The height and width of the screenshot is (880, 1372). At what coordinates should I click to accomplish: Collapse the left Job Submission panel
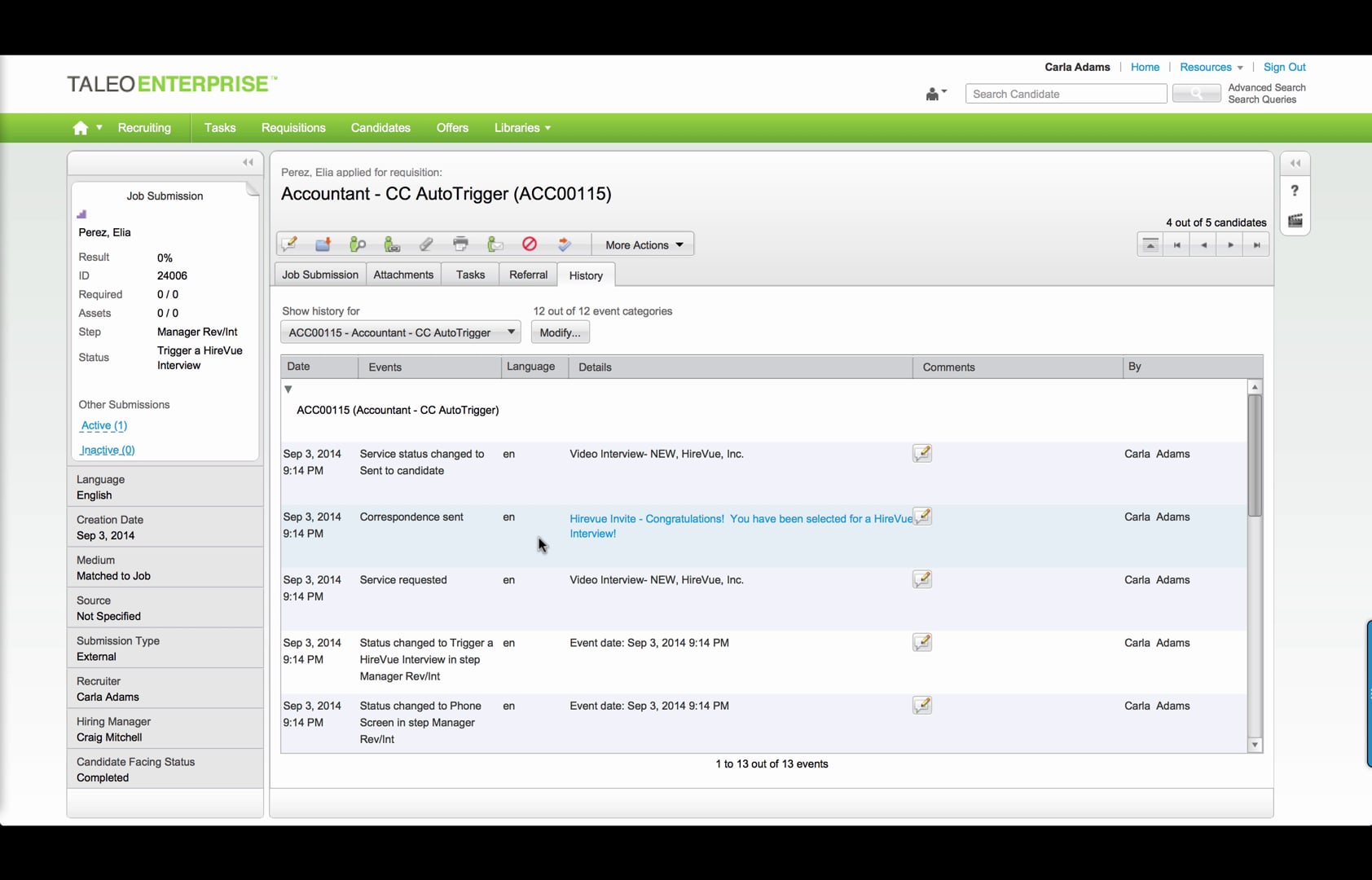tap(248, 162)
